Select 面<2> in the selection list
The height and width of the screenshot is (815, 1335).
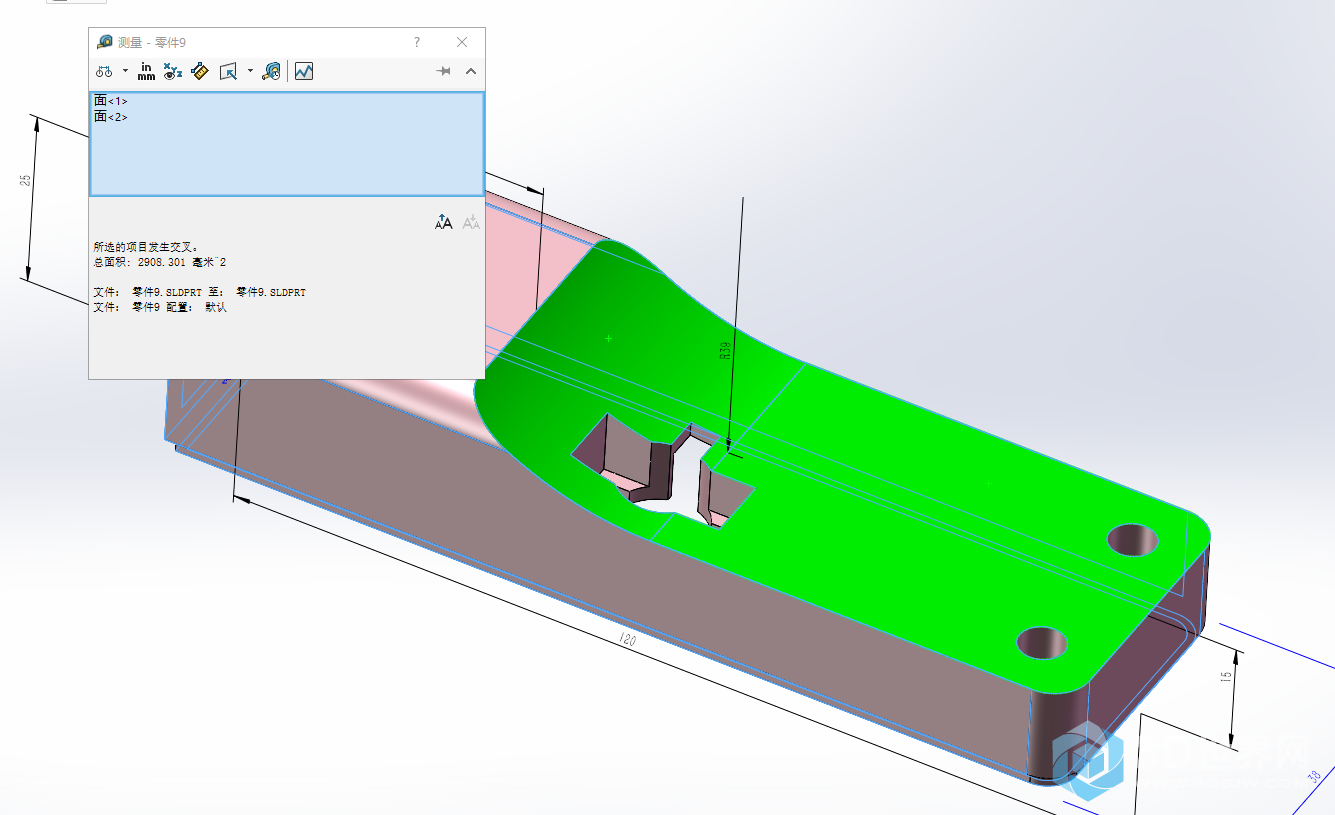[111, 117]
